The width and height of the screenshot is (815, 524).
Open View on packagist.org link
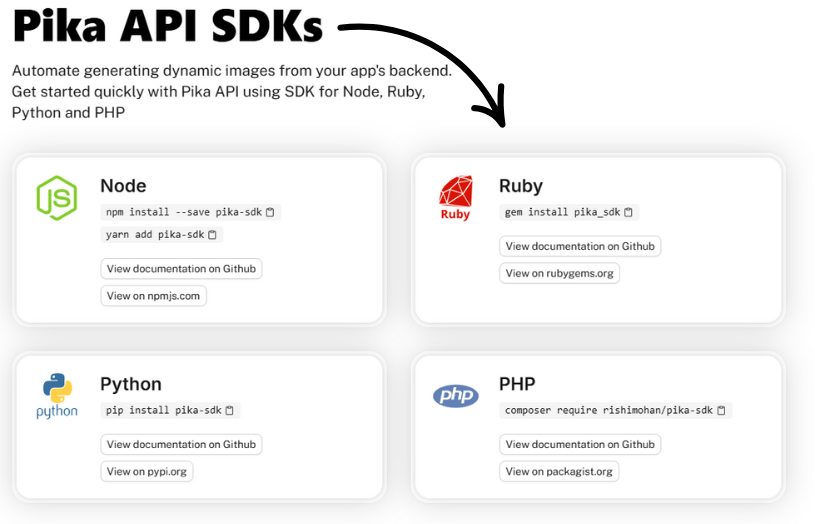pos(559,471)
